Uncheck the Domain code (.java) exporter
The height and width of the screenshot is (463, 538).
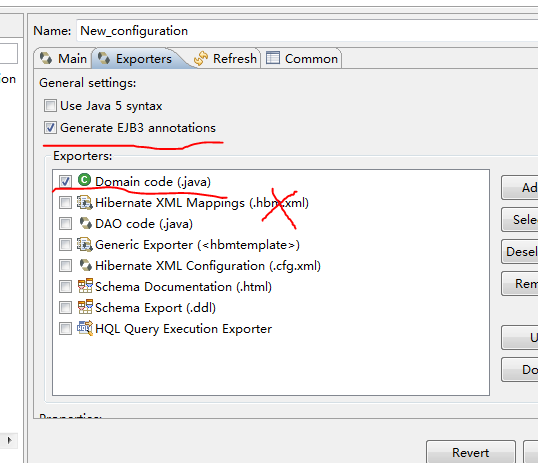pos(65,182)
